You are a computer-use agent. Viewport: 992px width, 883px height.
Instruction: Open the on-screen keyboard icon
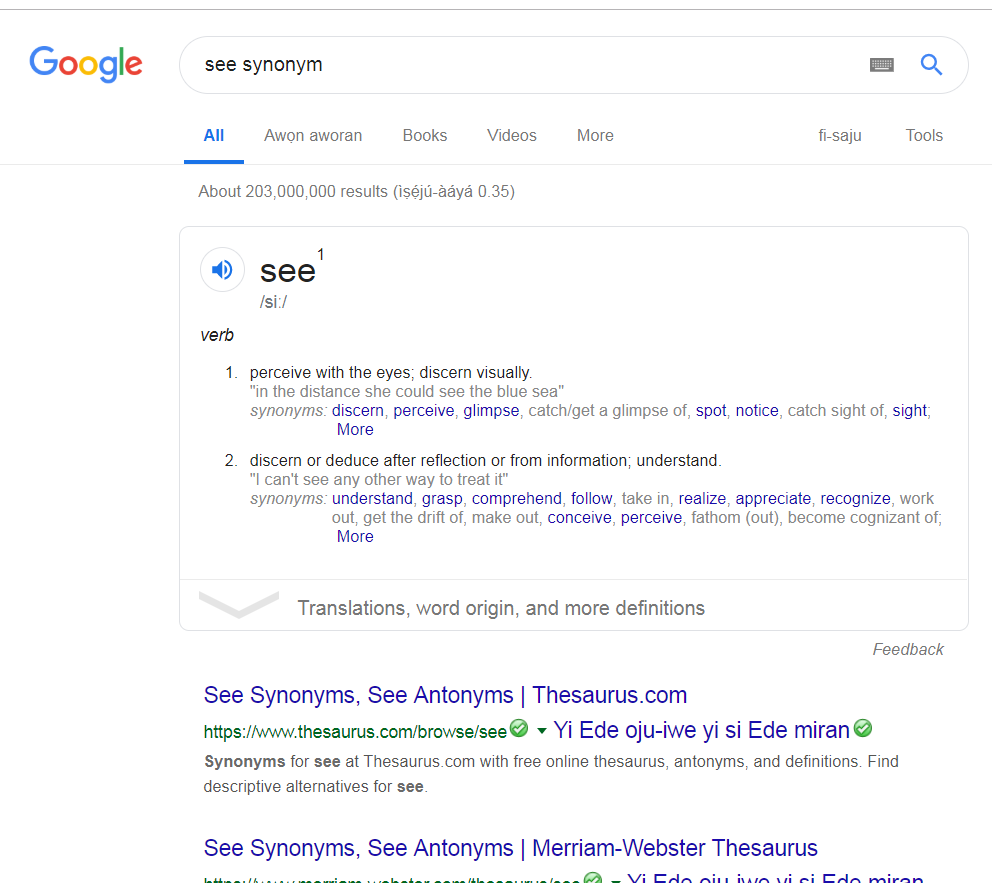coord(881,65)
